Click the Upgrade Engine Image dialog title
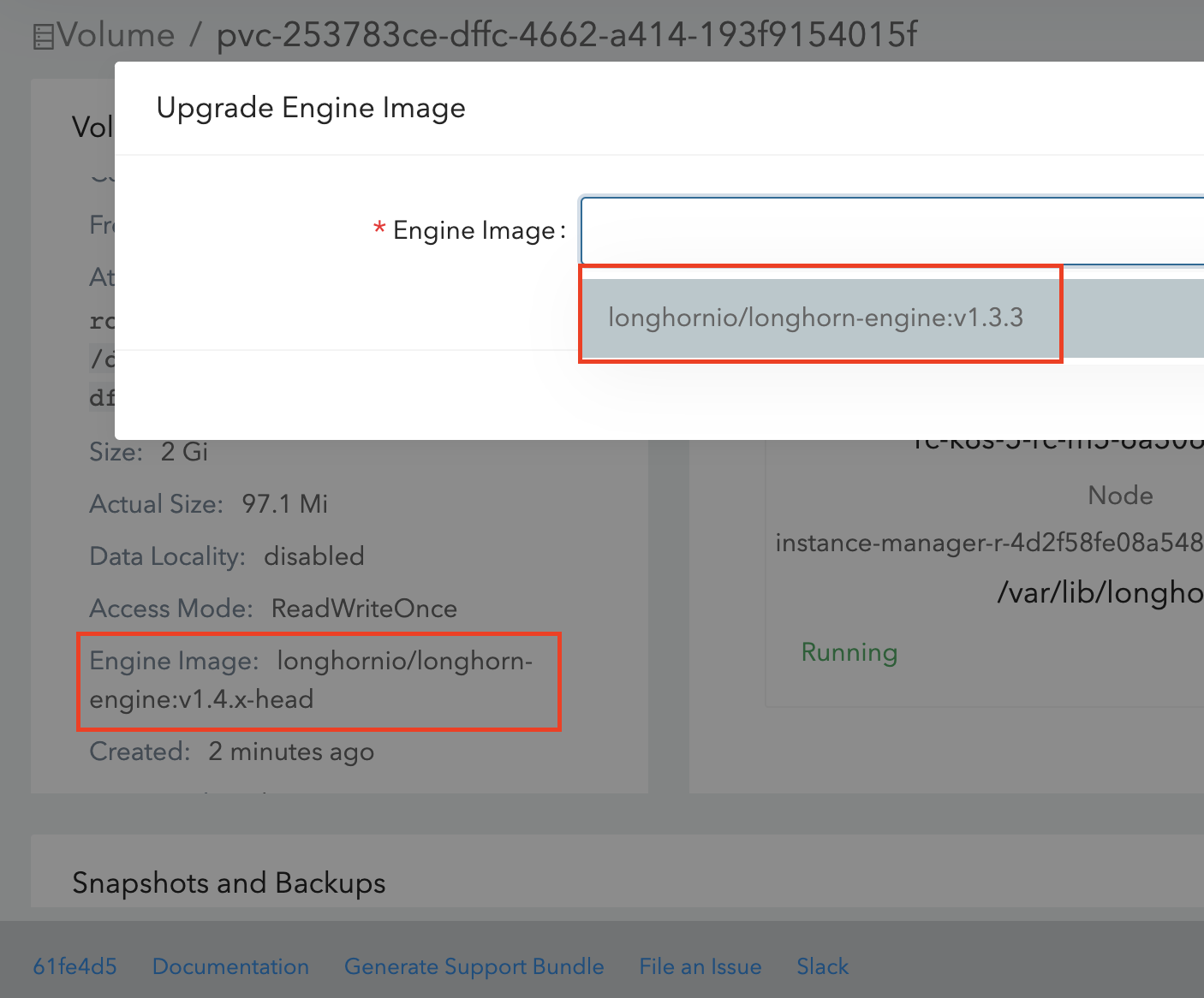The width and height of the screenshot is (1204, 998). click(x=310, y=108)
